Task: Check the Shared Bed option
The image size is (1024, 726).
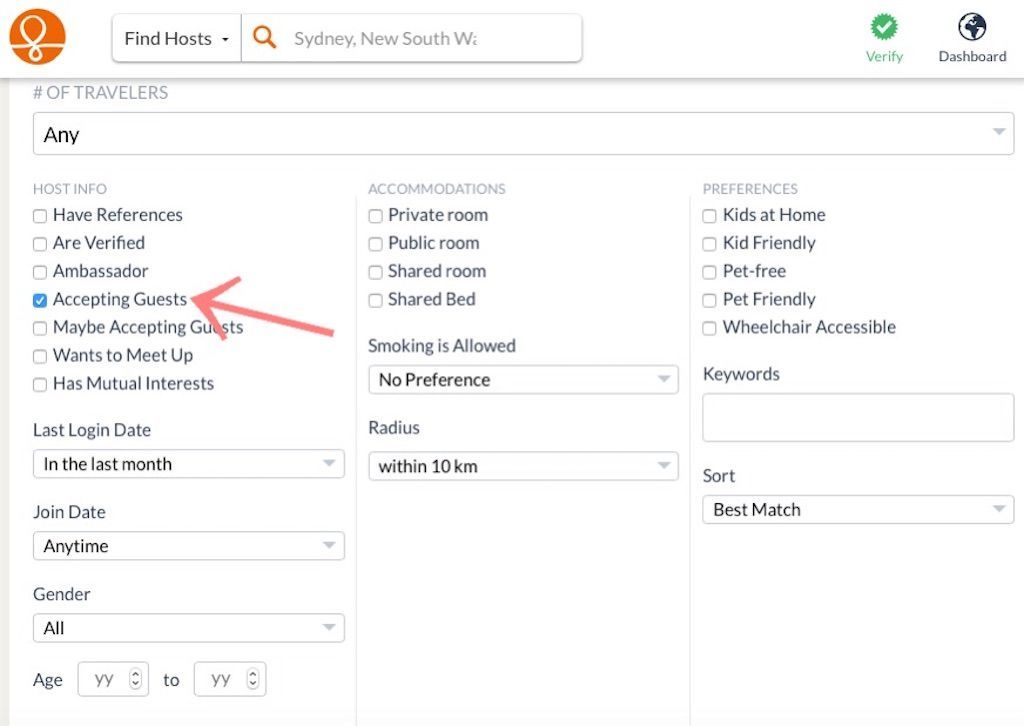Action: click(x=376, y=300)
